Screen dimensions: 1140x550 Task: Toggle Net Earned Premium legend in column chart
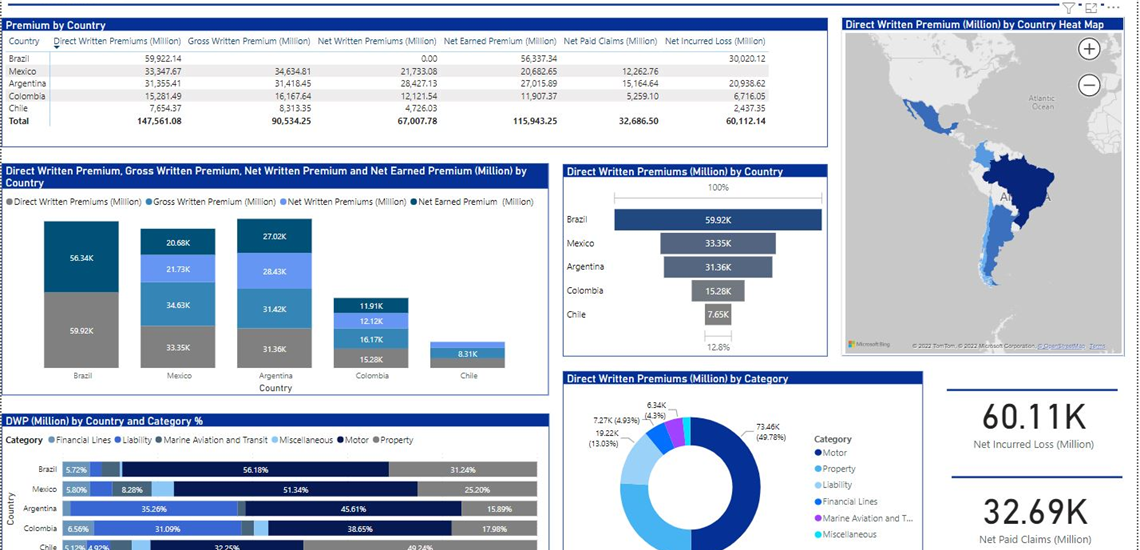click(413, 202)
